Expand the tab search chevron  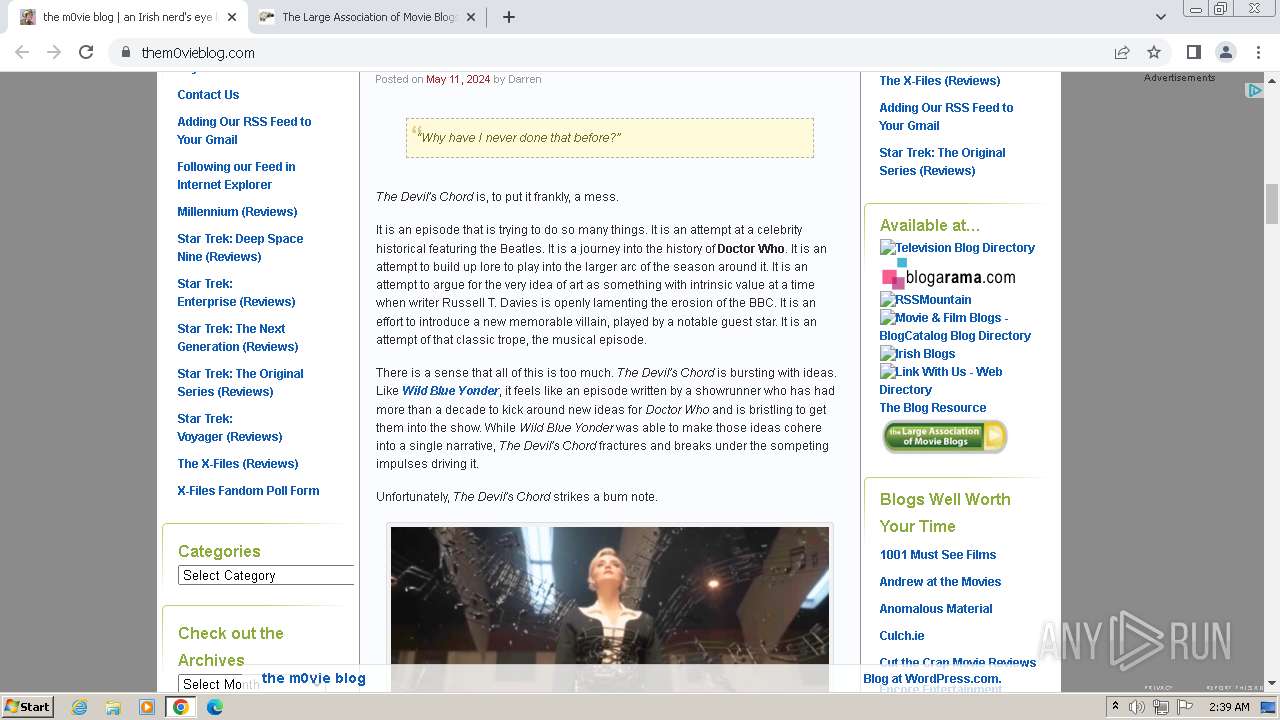coord(1161,17)
